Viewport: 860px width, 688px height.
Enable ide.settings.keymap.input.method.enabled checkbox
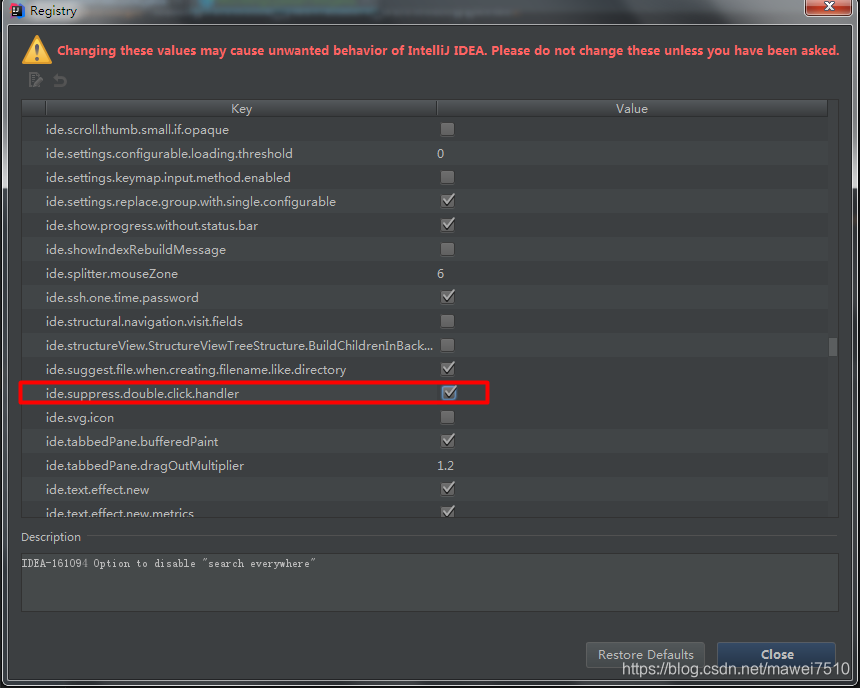tap(448, 177)
